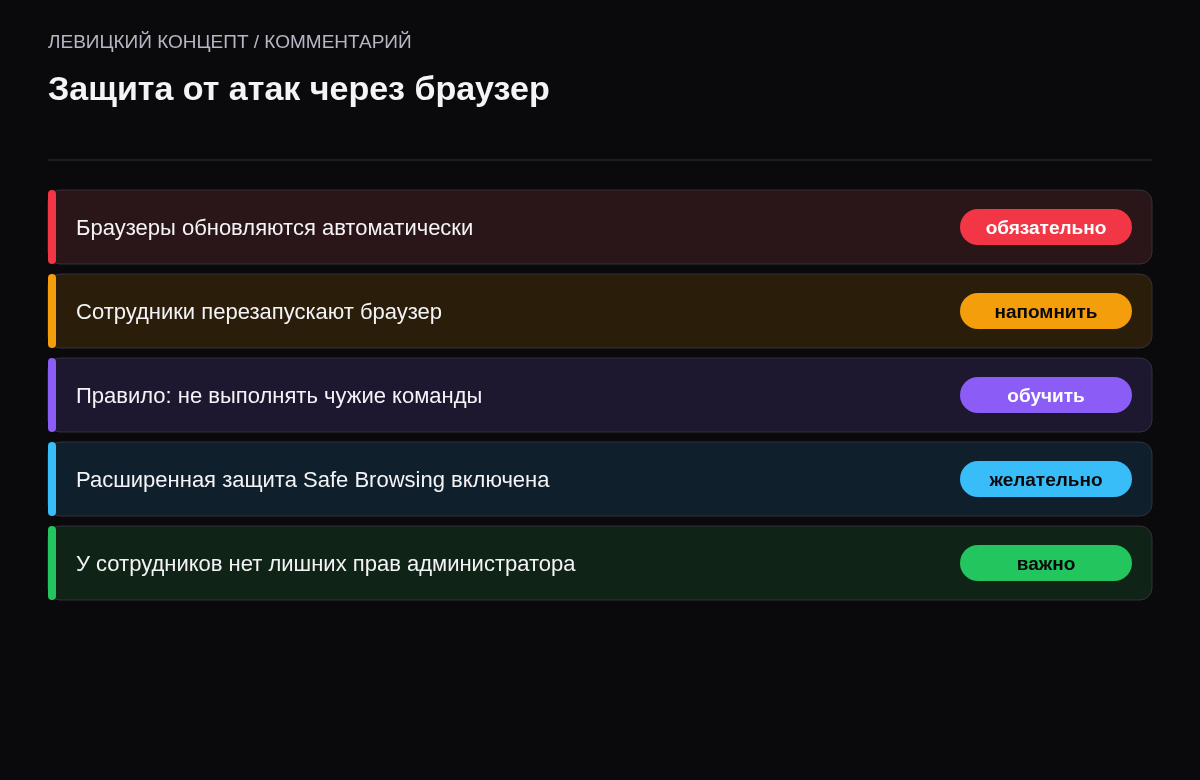Click the green 'важно' badge

coord(1046,563)
